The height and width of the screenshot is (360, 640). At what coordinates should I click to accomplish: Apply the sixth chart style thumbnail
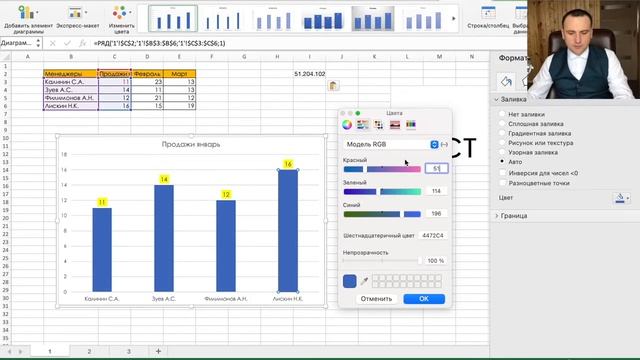(x=423, y=18)
